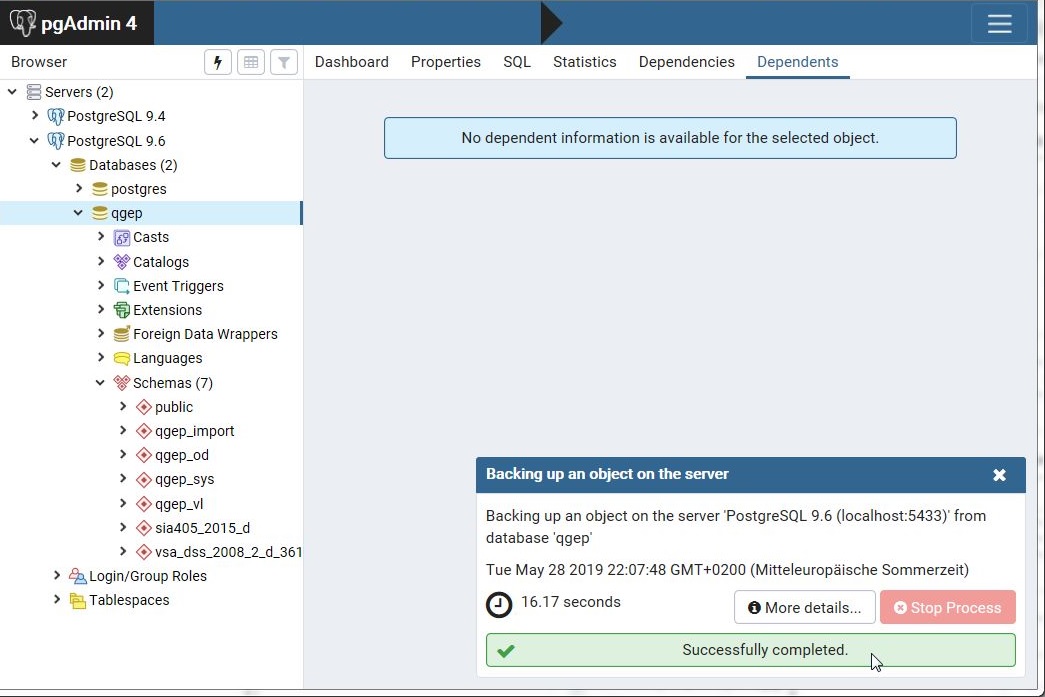Expand the Tablespaces node
Image resolution: width=1045 pixels, height=697 pixels.
click(x=57, y=599)
